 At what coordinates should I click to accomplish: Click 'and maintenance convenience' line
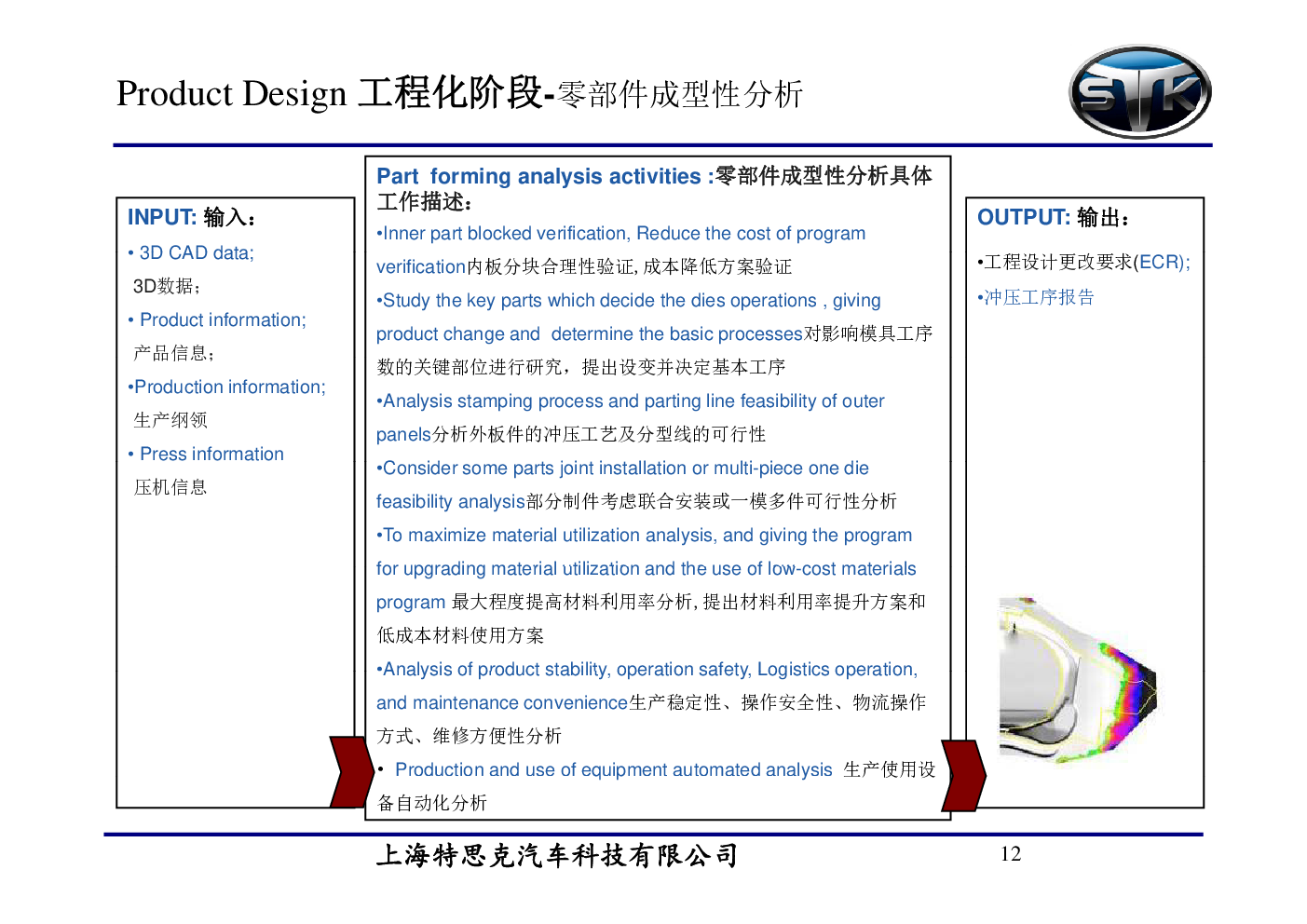point(651,703)
